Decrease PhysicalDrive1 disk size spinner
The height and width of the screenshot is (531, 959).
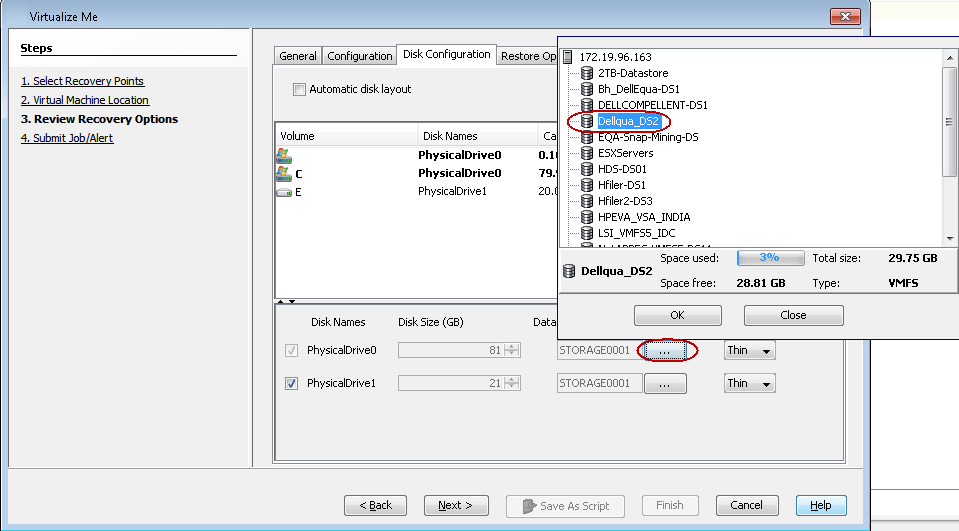(513, 387)
